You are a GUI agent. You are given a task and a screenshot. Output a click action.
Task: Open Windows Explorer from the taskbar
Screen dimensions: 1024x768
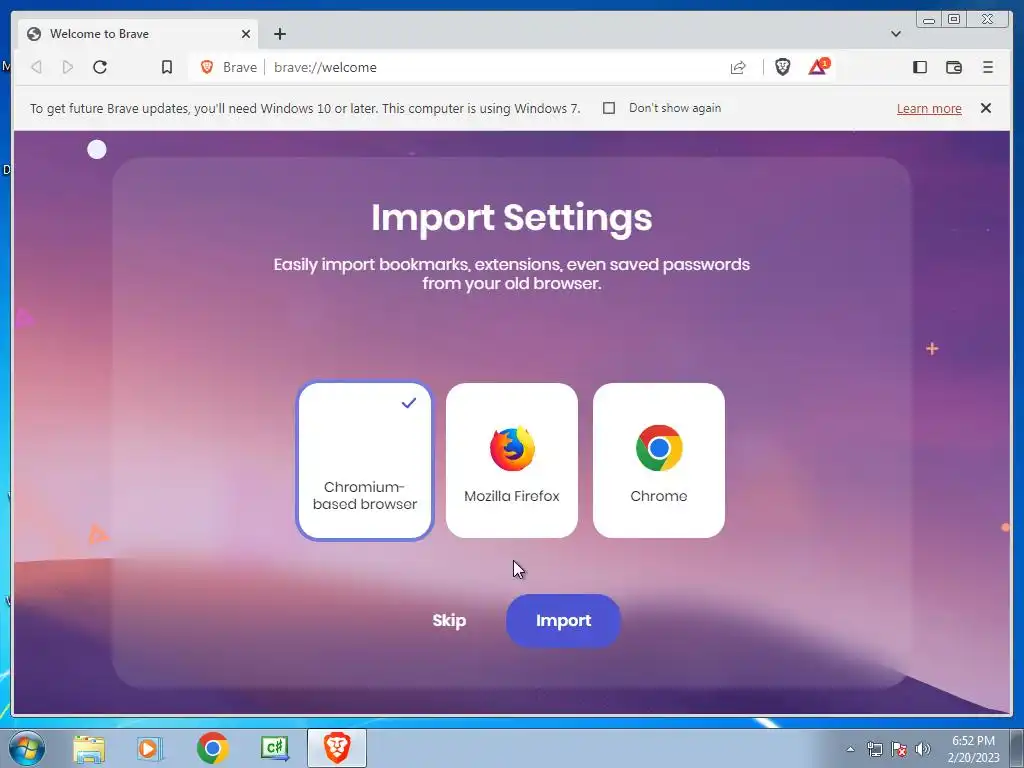point(89,748)
